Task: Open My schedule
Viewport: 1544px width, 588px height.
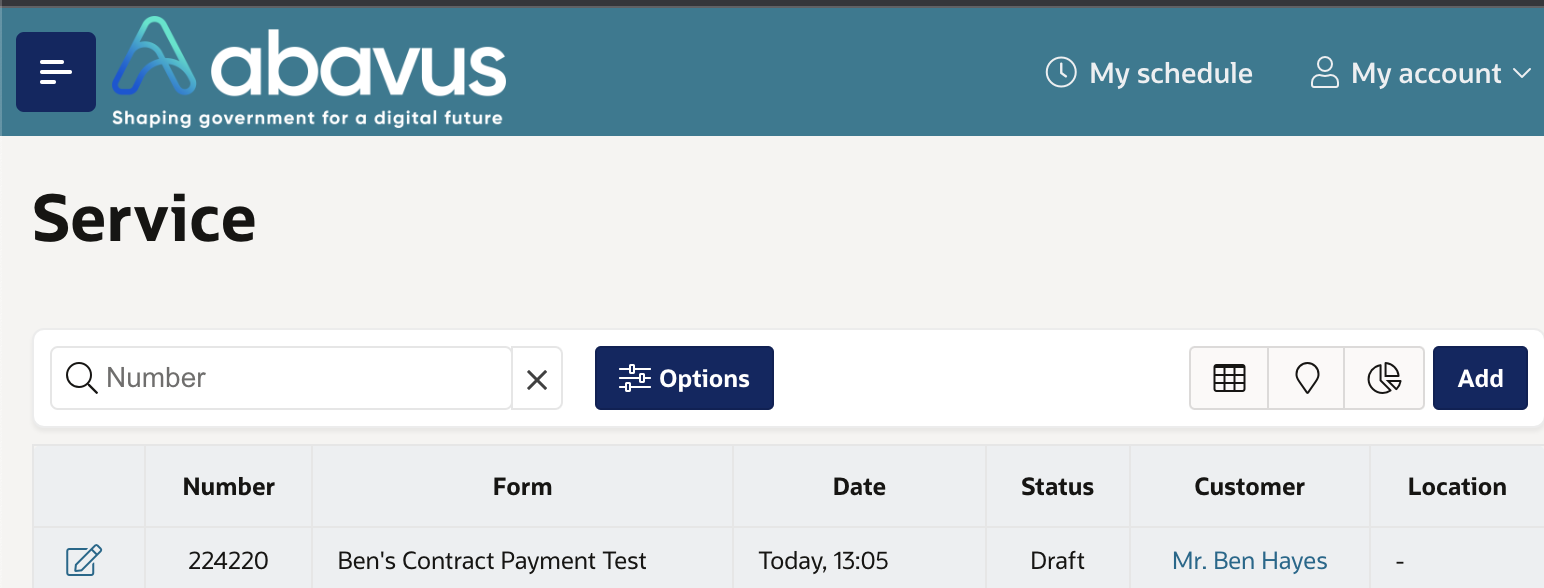Action: coord(1149,73)
